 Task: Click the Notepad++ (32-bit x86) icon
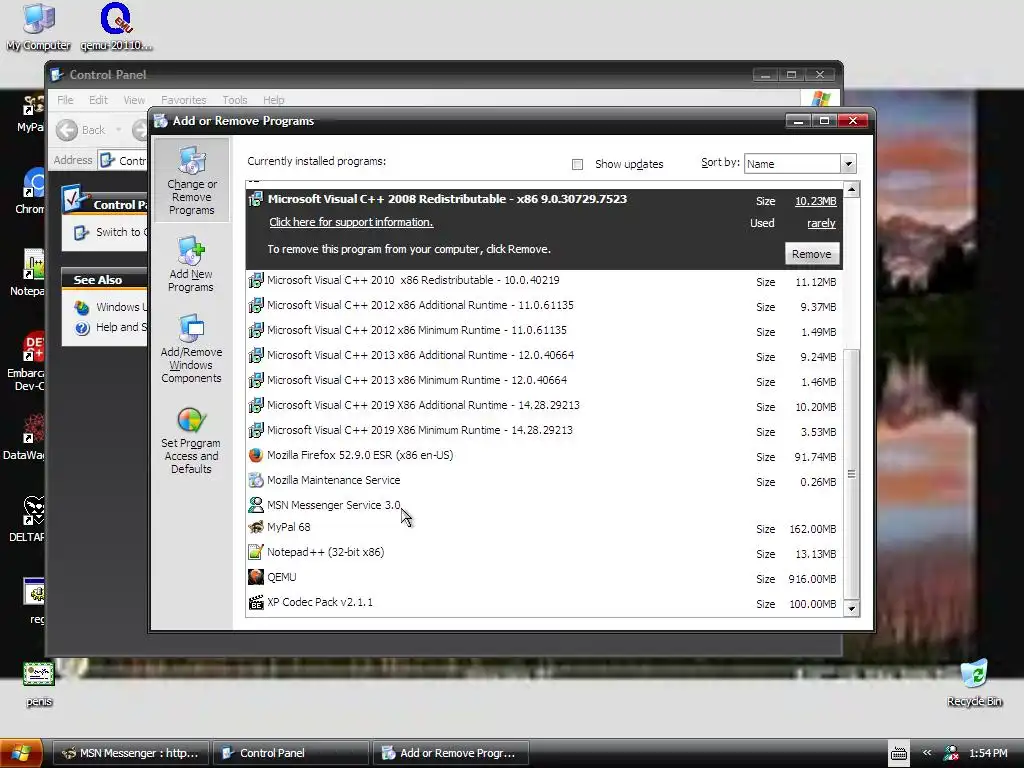(x=256, y=552)
